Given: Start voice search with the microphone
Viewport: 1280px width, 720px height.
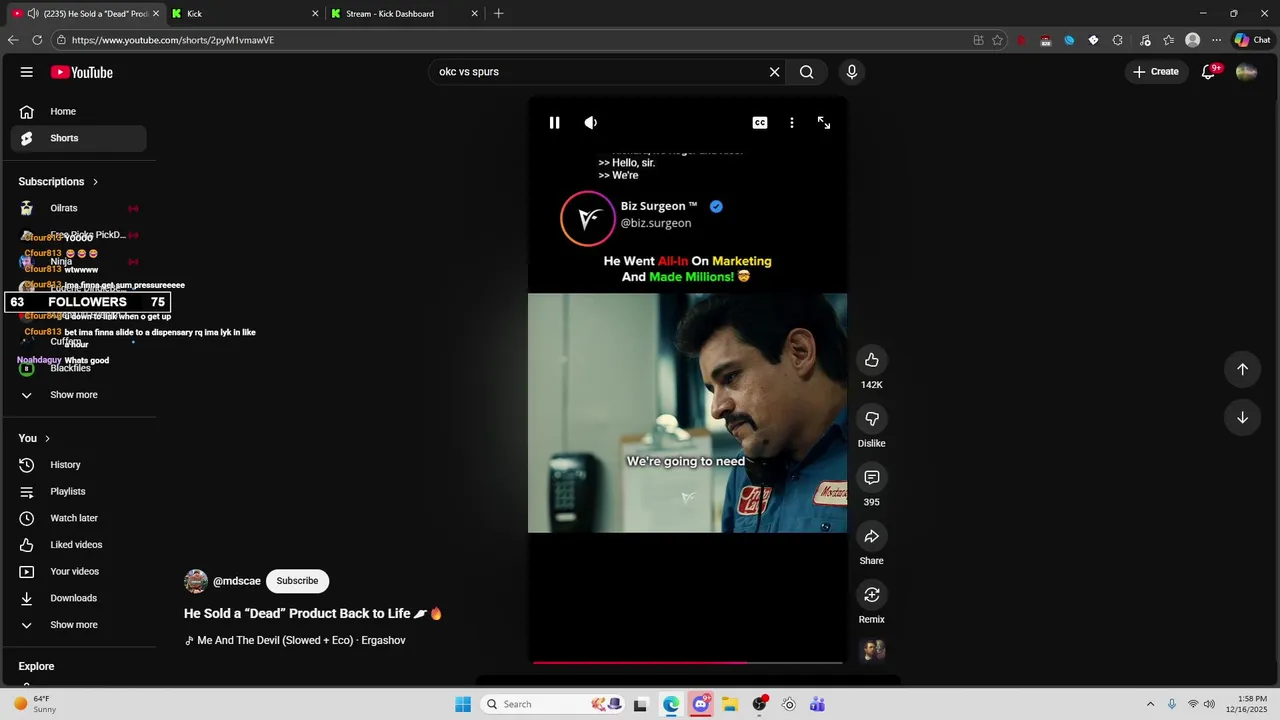Looking at the screenshot, I should pos(852,72).
